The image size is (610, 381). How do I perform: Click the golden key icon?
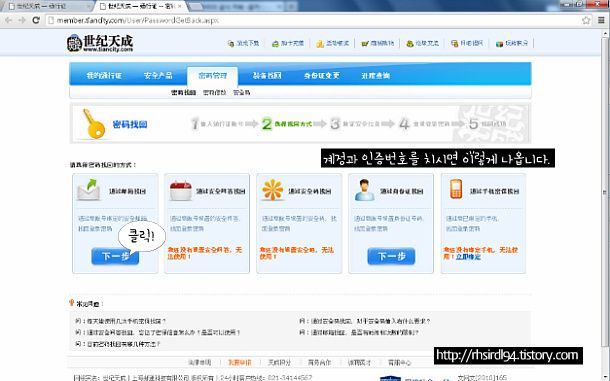point(93,124)
